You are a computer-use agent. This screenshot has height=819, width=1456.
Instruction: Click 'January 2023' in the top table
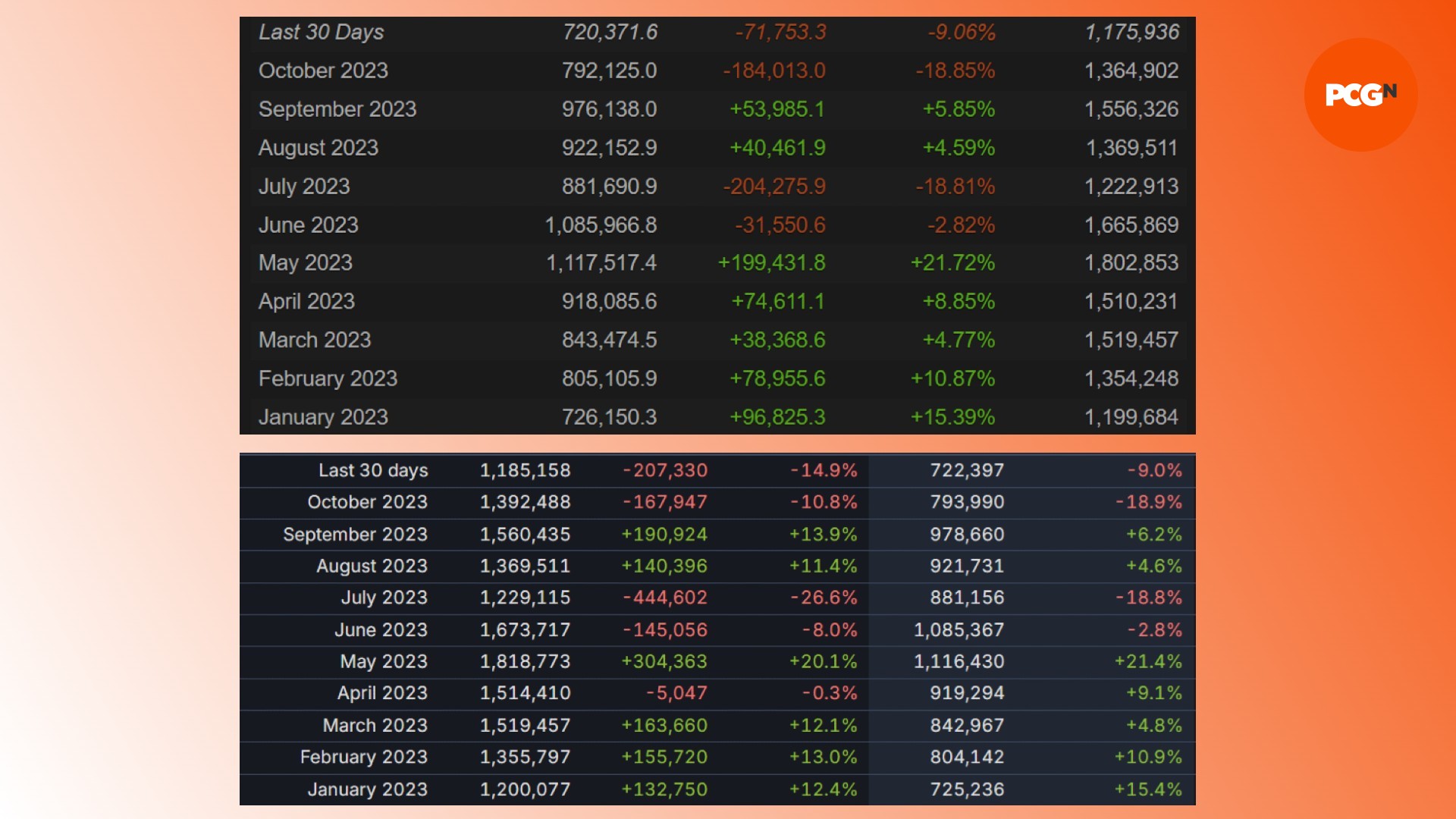tap(323, 417)
